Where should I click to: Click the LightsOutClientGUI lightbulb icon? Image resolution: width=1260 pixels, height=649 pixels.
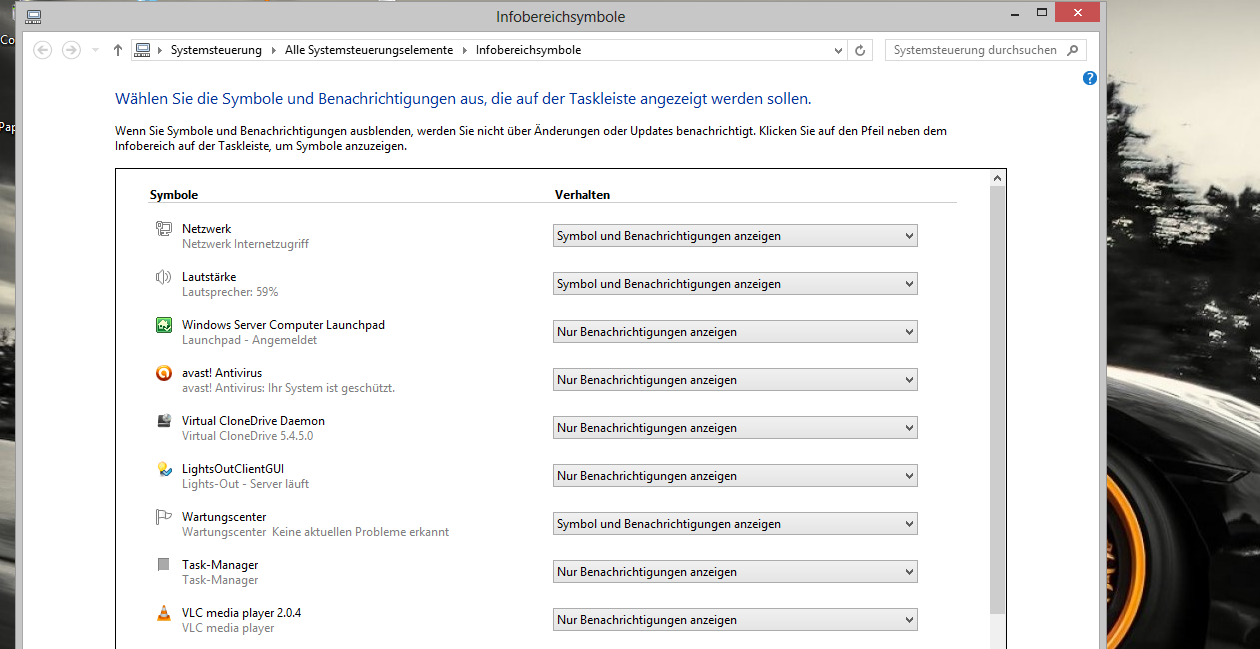[164, 469]
